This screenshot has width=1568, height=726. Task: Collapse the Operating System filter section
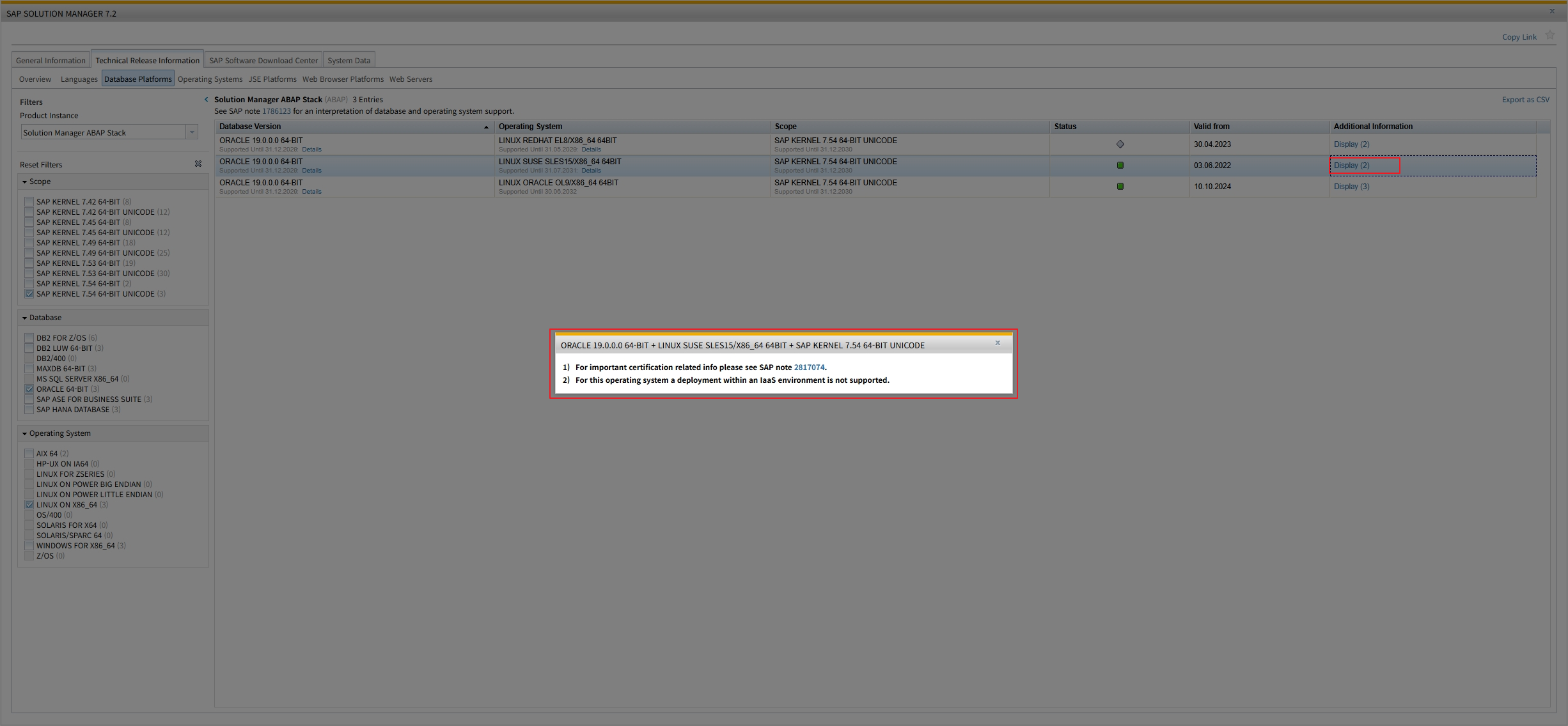click(x=24, y=434)
